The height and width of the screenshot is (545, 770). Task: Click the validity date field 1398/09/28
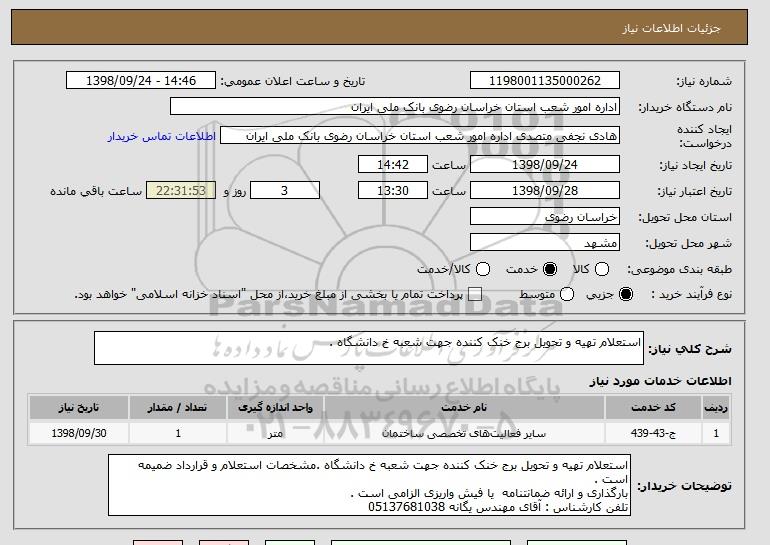[x=545, y=191]
